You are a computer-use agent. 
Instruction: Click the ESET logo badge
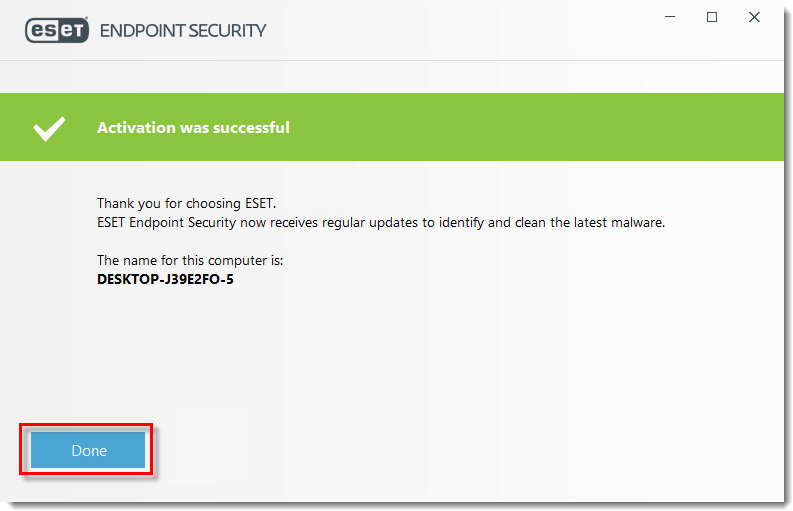[x=57, y=30]
